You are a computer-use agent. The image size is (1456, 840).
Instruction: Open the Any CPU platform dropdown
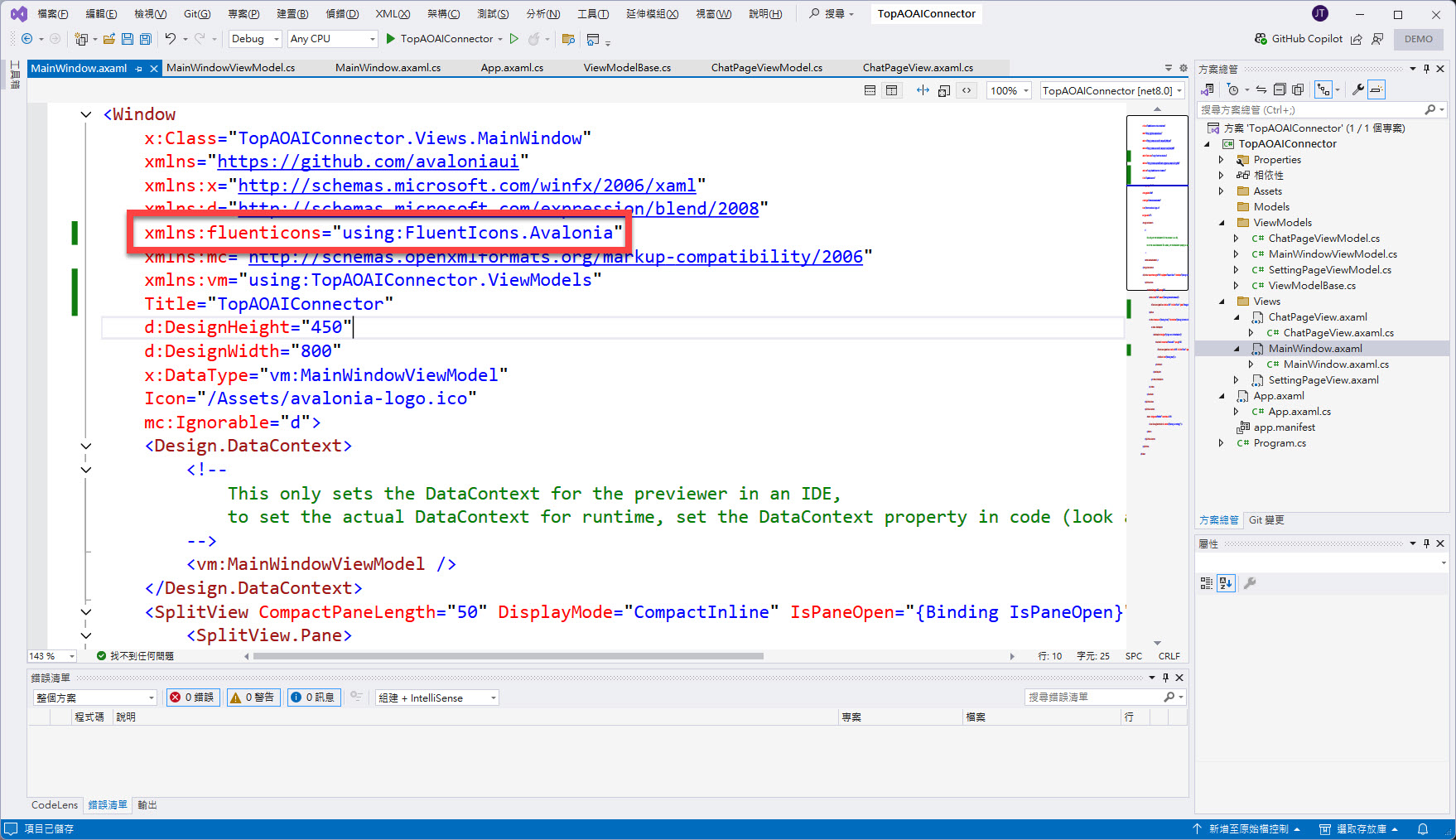click(332, 39)
